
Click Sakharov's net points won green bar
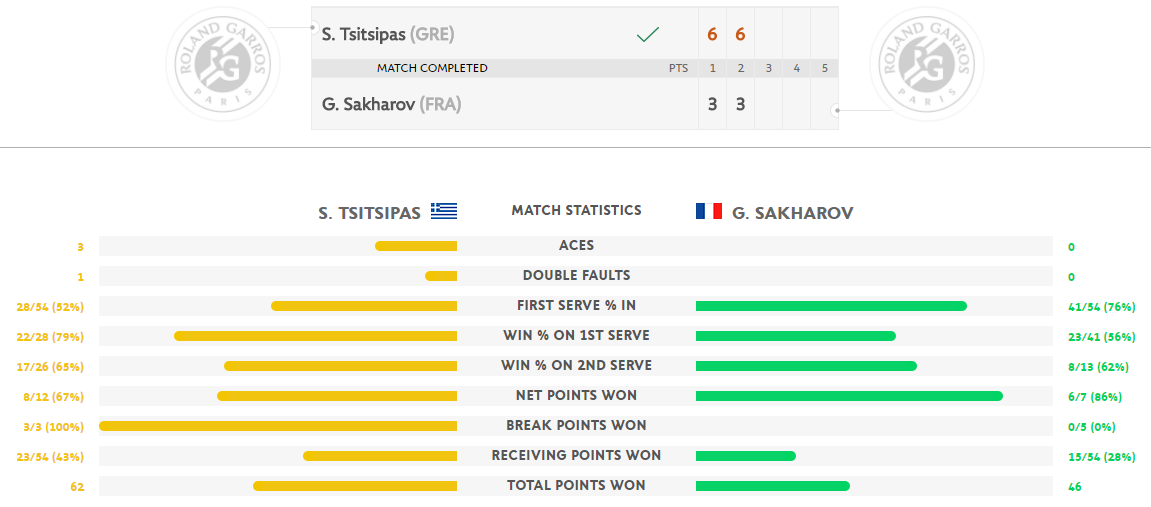click(x=849, y=395)
